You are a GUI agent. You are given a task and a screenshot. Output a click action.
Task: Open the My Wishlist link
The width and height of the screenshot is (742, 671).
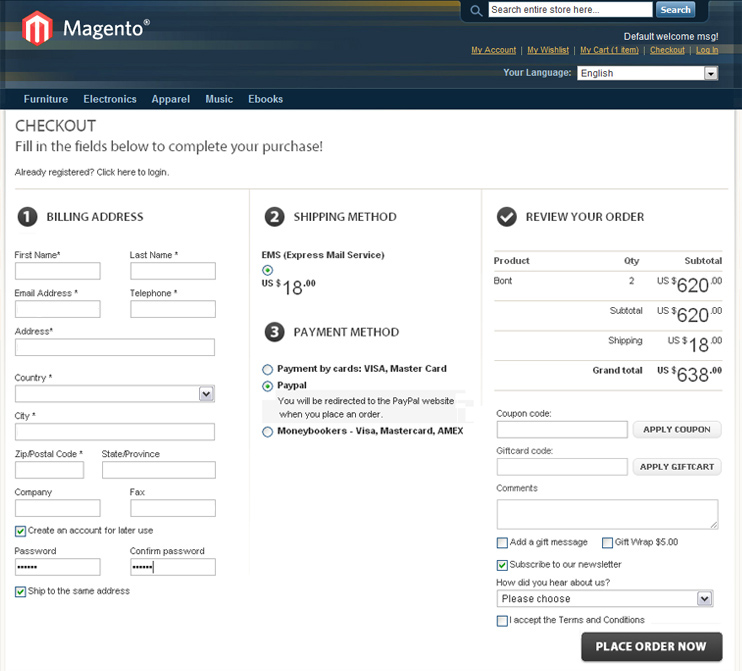(548, 50)
